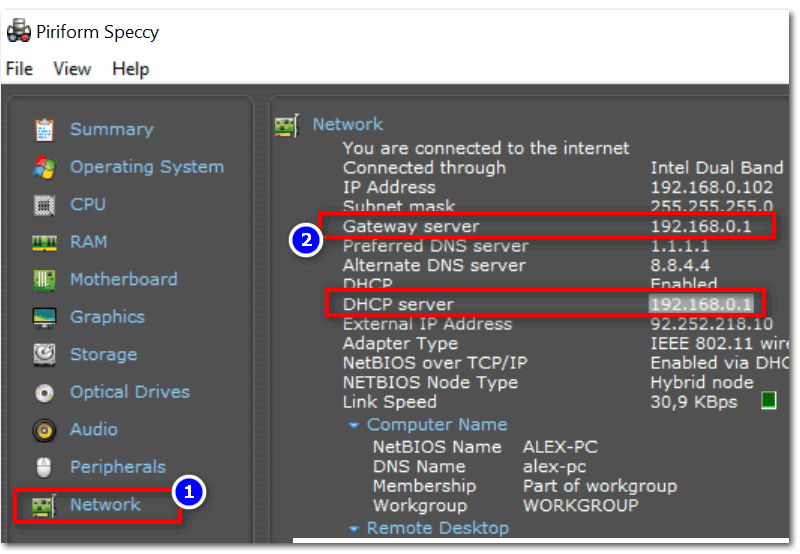Open the Peripherals section
Image resolution: width=800 pixels, height=554 pixels.
pyautogui.click(x=118, y=467)
